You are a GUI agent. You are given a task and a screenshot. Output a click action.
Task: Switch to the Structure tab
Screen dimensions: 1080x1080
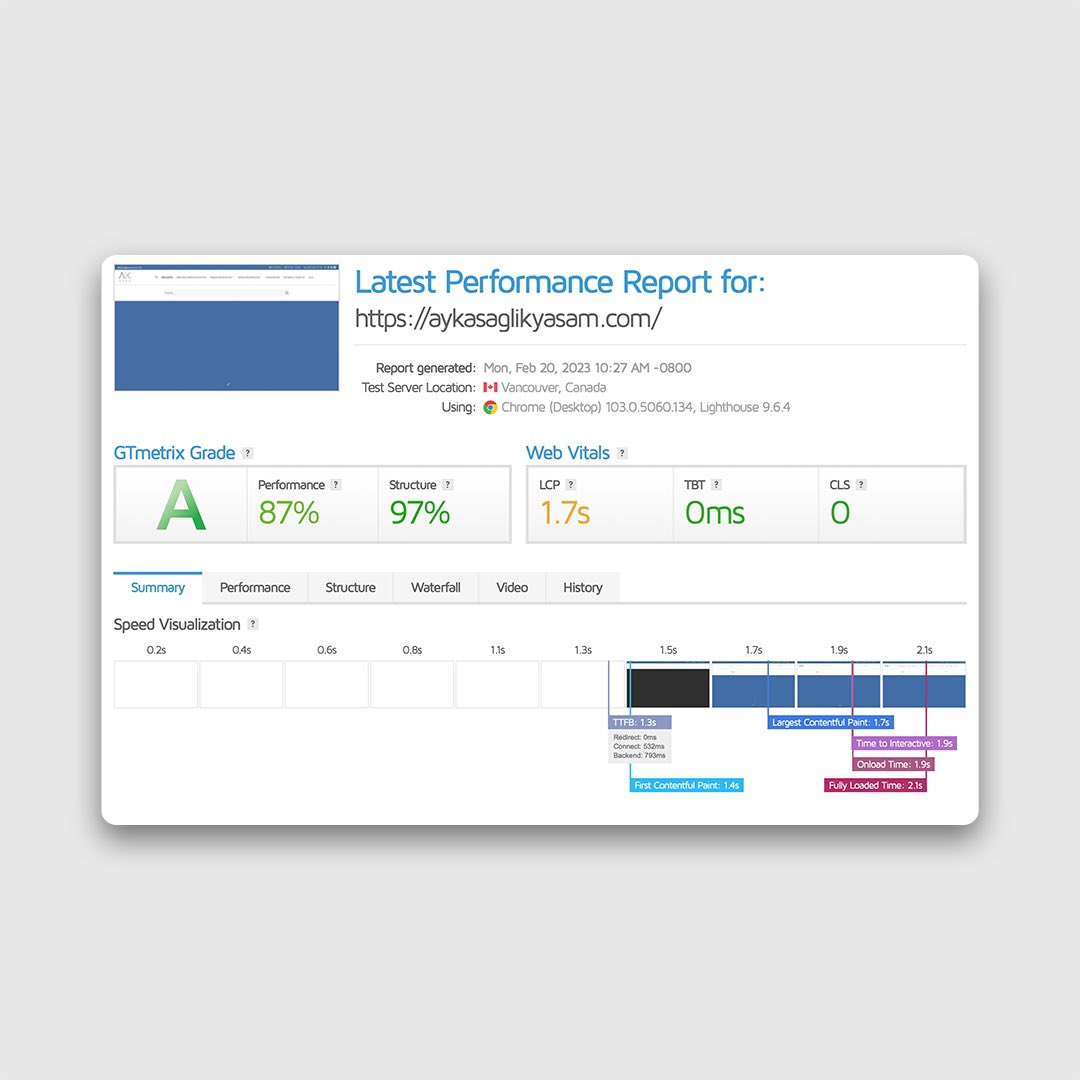pos(349,588)
